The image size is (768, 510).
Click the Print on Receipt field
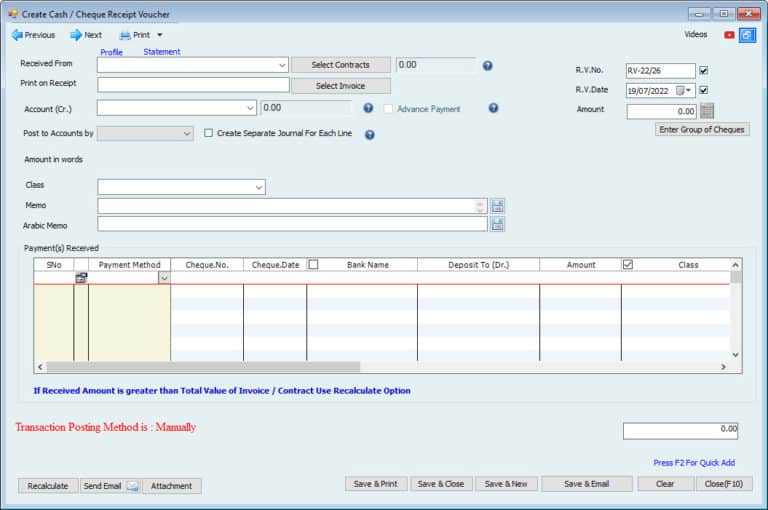[193, 85]
